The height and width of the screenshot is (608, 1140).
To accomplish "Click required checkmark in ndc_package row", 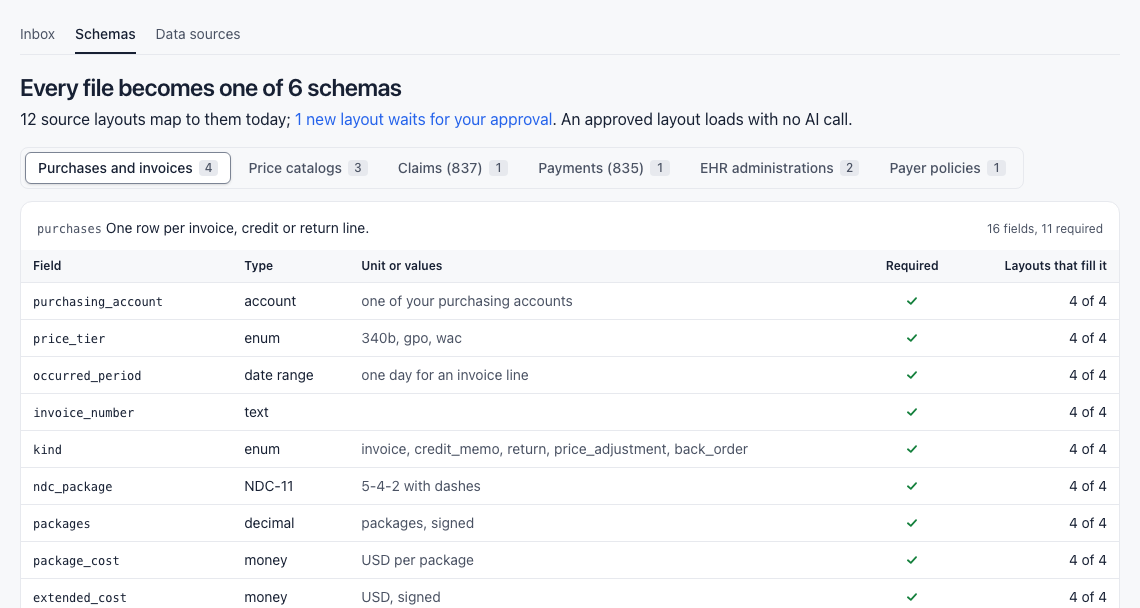I will coord(912,487).
